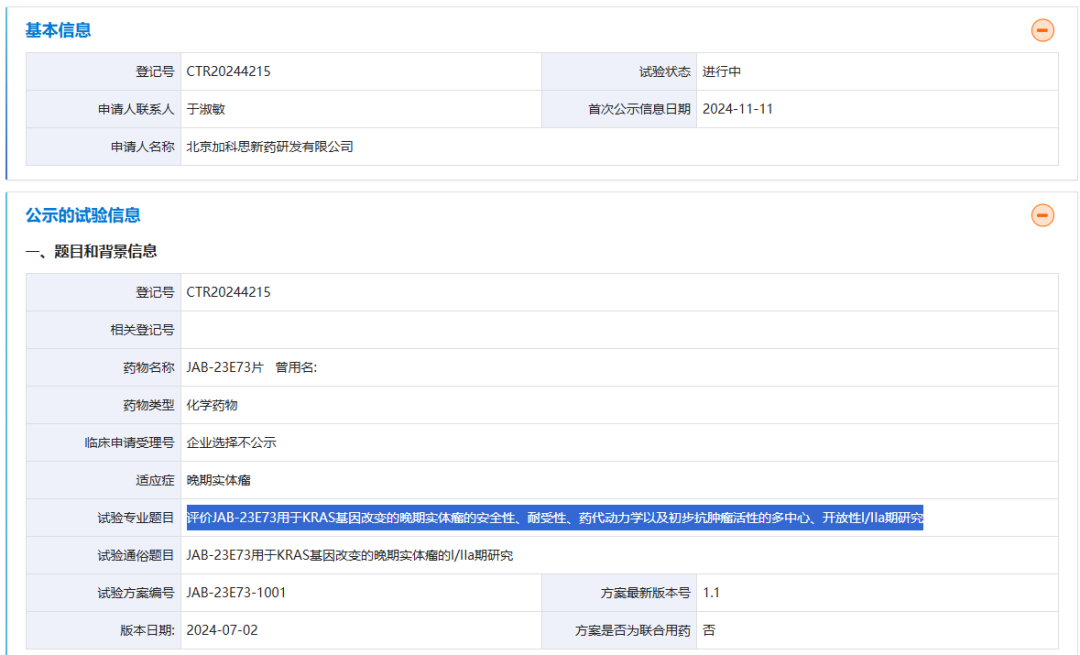This screenshot has width=1080, height=655.
Task: Click the 试验通俗题目 title text
Action: [349, 555]
